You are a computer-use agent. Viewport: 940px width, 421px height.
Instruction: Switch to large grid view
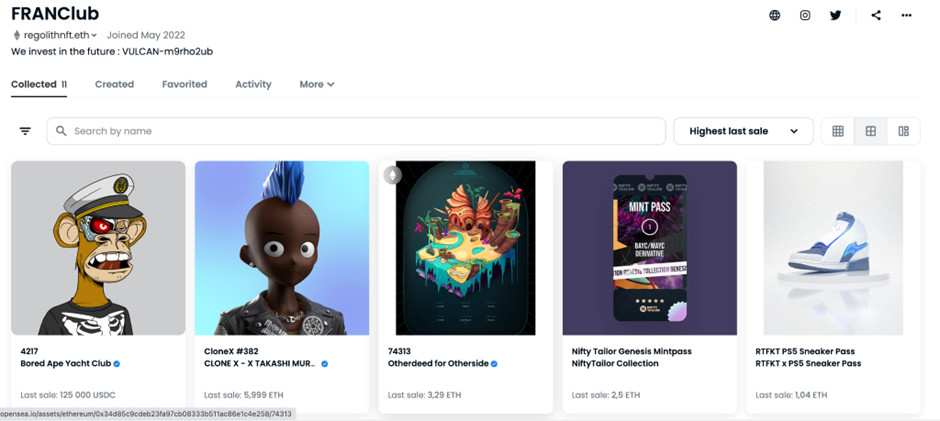[x=870, y=131]
